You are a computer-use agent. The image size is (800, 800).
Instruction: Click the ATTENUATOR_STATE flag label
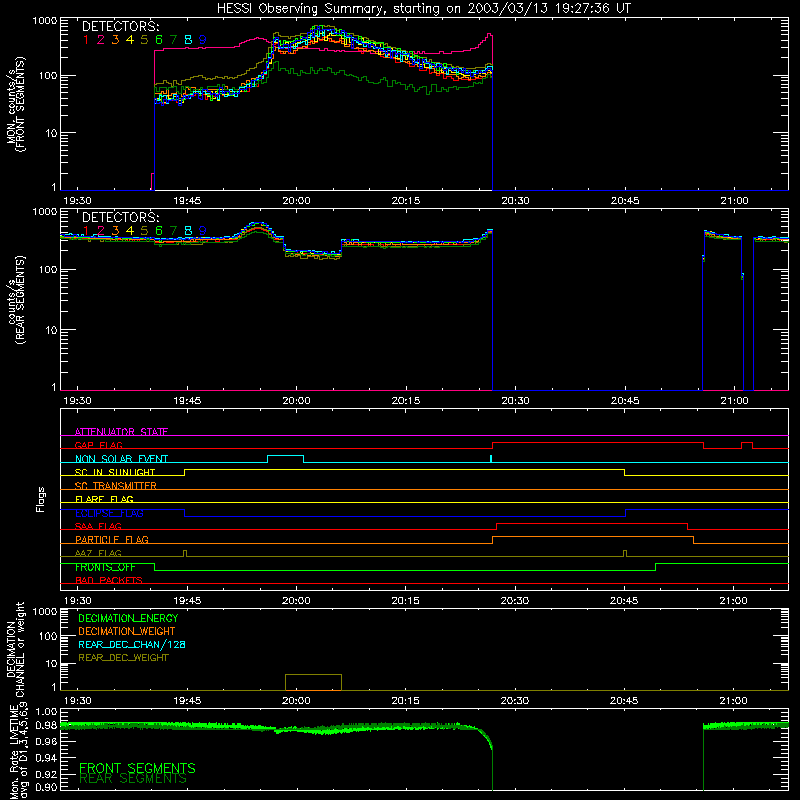121,432
